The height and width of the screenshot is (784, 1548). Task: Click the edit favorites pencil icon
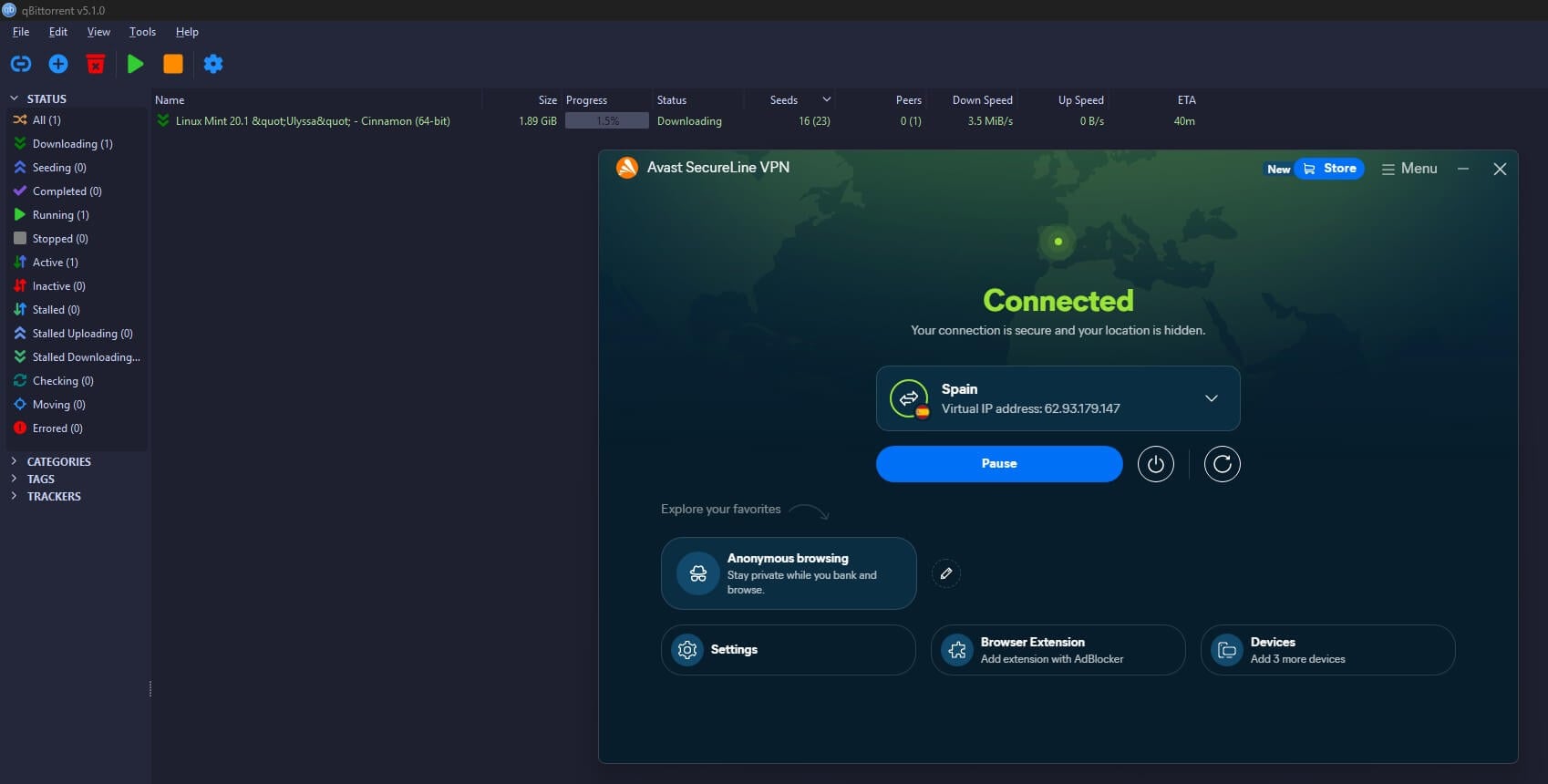pos(946,573)
